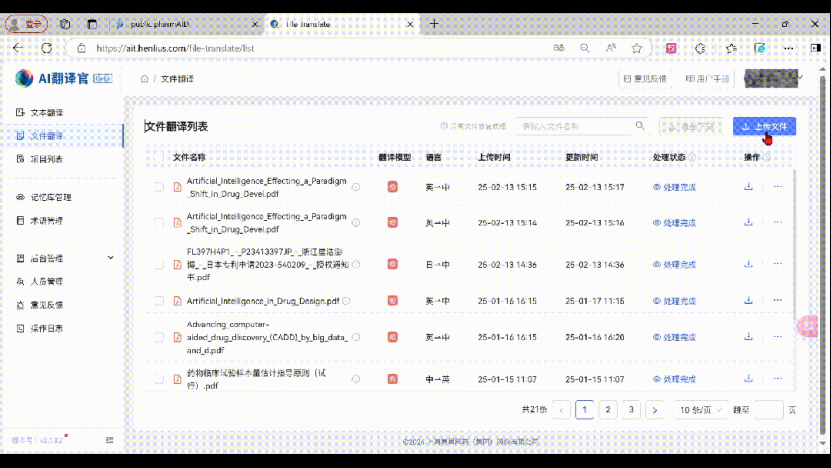Click the feedback button in top header
This screenshot has height=468, width=831.
pos(644,78)
